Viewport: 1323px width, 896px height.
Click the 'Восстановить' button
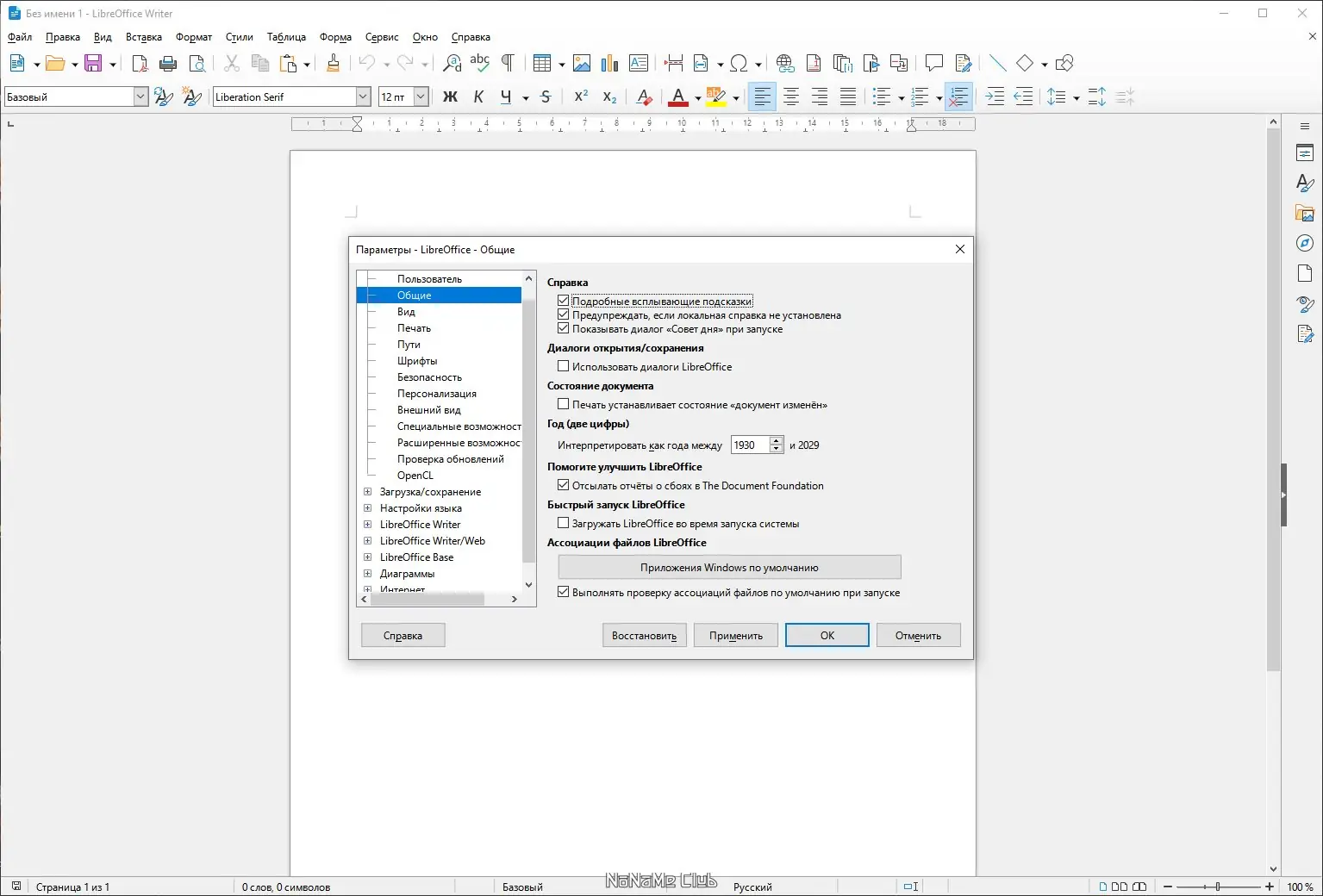645,636
